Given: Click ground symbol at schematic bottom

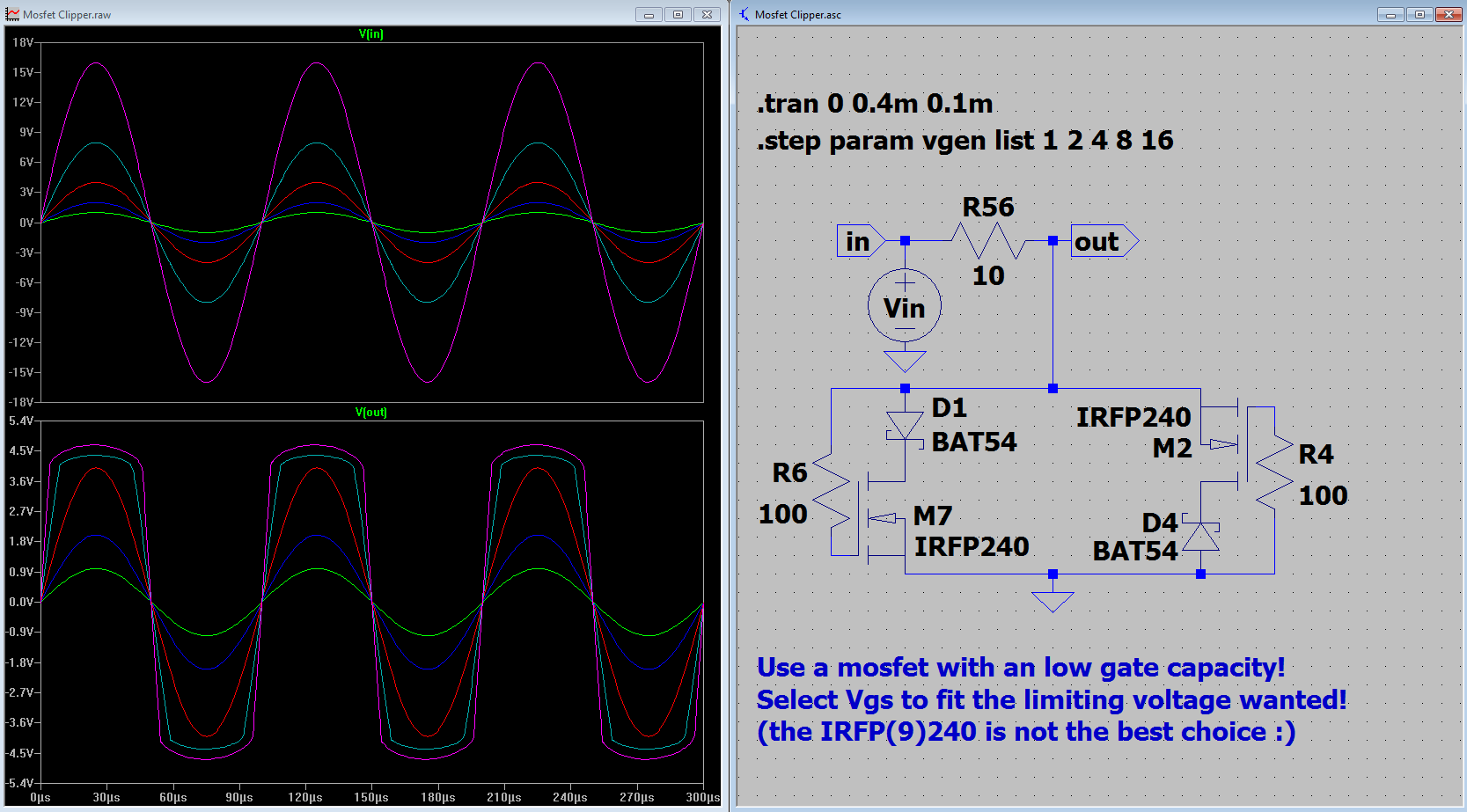Looking at the screenshot, I should coord(1053,602).
